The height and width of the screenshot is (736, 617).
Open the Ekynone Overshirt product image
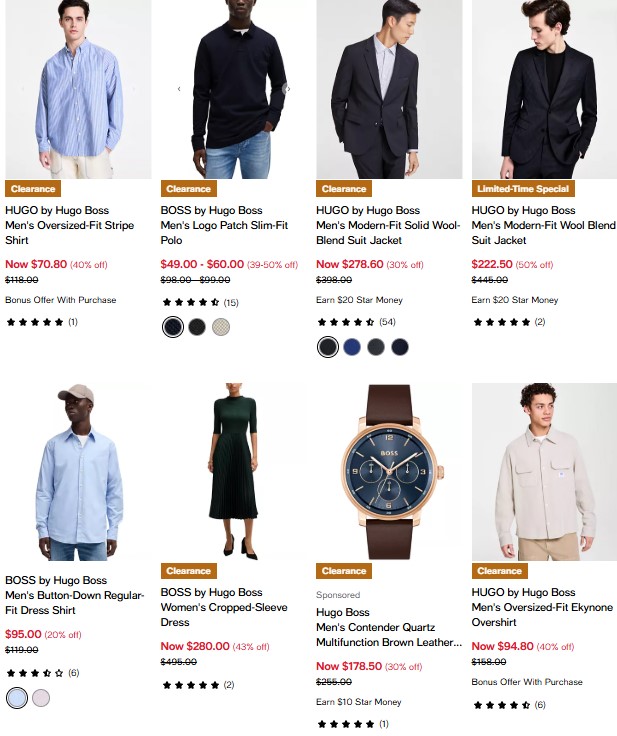click(x=544, y=472)
